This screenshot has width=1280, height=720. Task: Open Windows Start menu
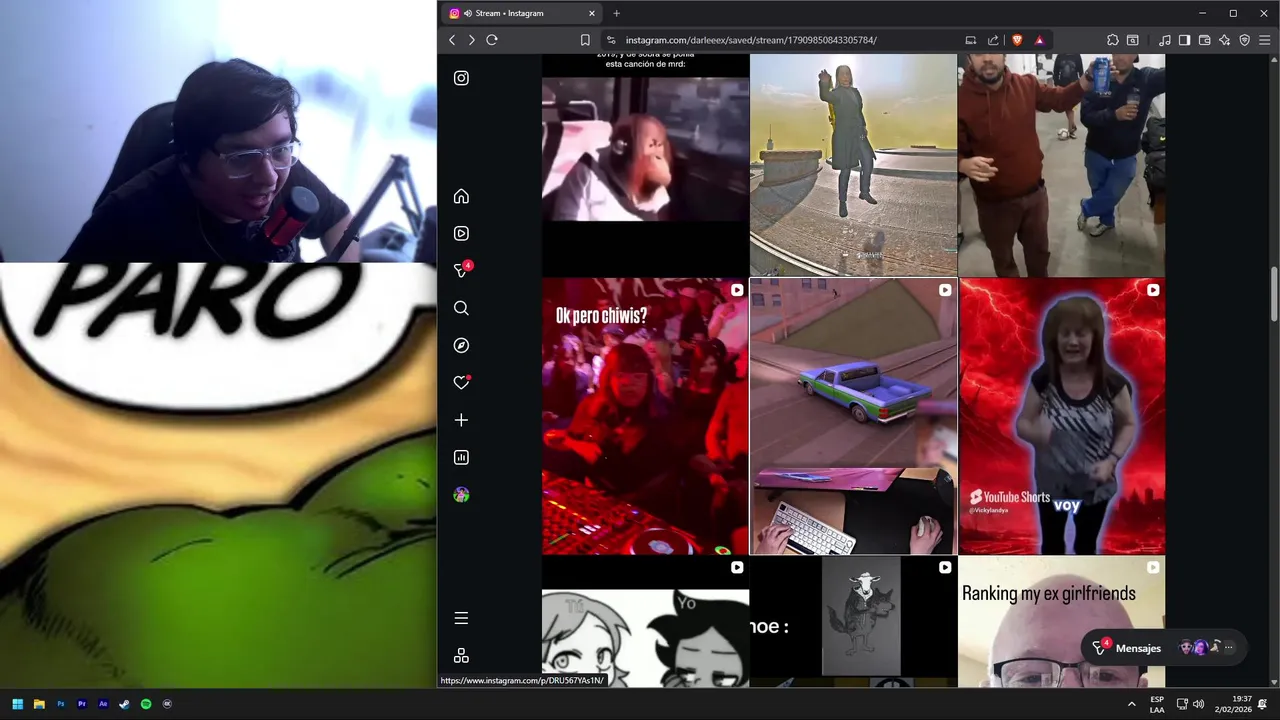tap(17, 704)
